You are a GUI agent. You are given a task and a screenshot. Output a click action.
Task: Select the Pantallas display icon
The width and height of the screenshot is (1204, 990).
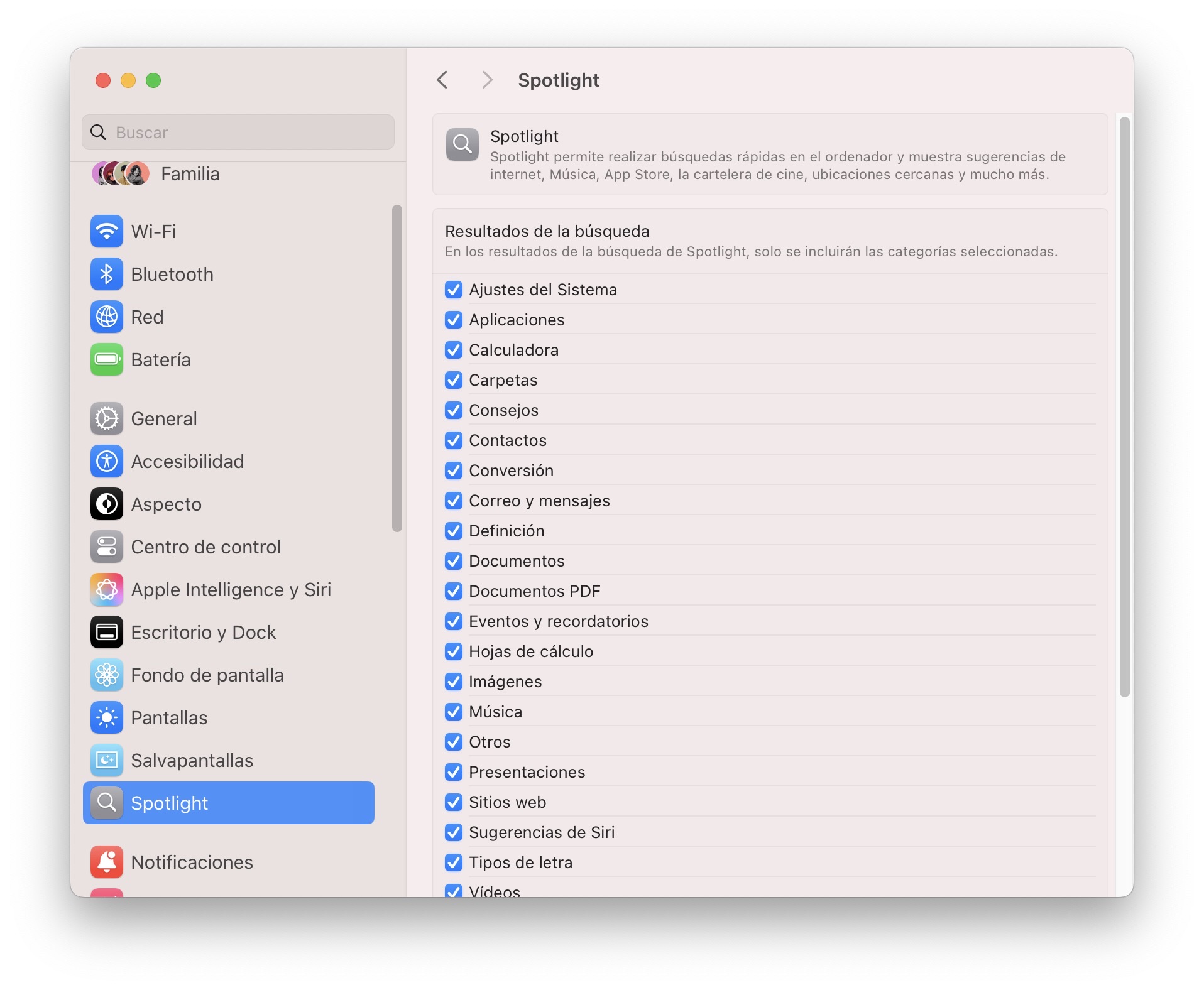107,717
